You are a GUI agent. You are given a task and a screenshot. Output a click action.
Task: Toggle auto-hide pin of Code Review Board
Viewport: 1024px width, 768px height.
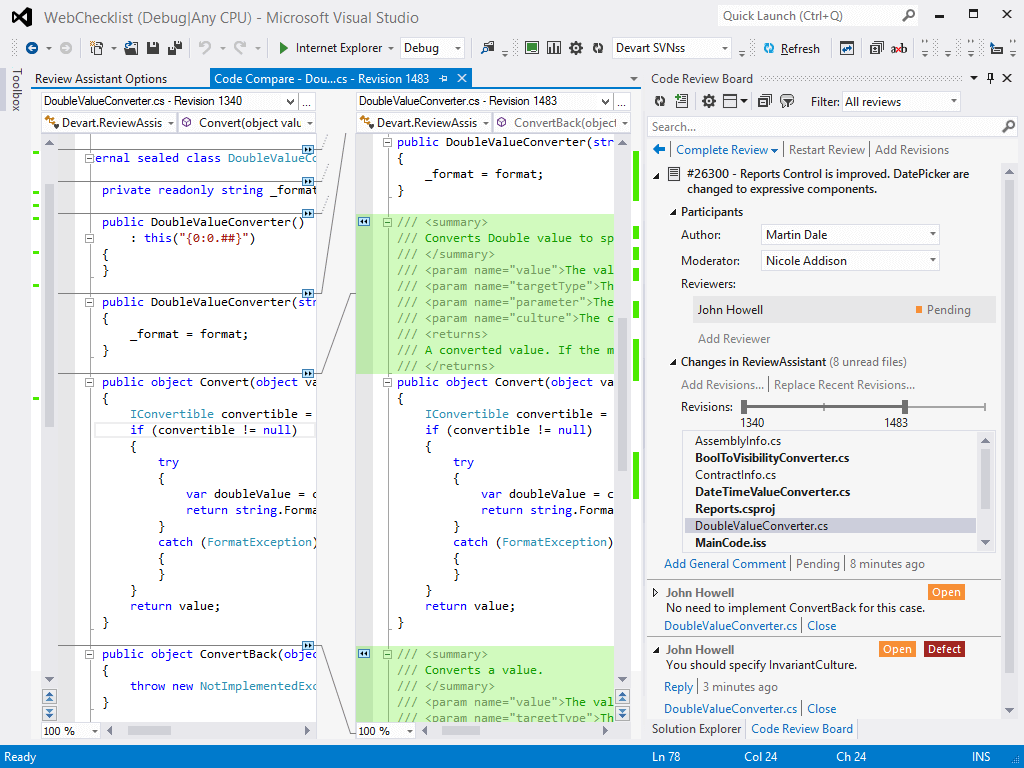click(x=991, y=78)
